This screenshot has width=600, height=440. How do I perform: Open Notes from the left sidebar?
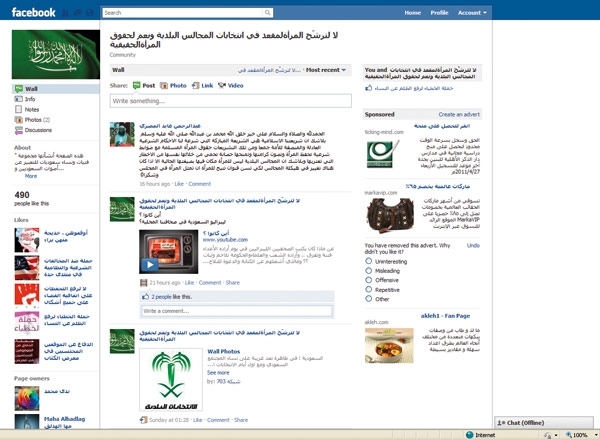[x=32, y=110]
